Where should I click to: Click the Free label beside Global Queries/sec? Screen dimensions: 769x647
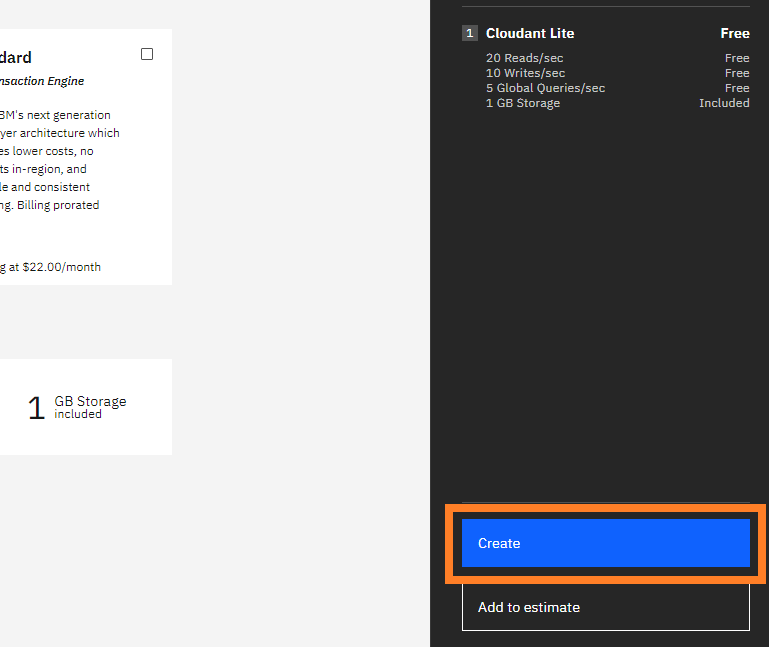tap(737, 88)
